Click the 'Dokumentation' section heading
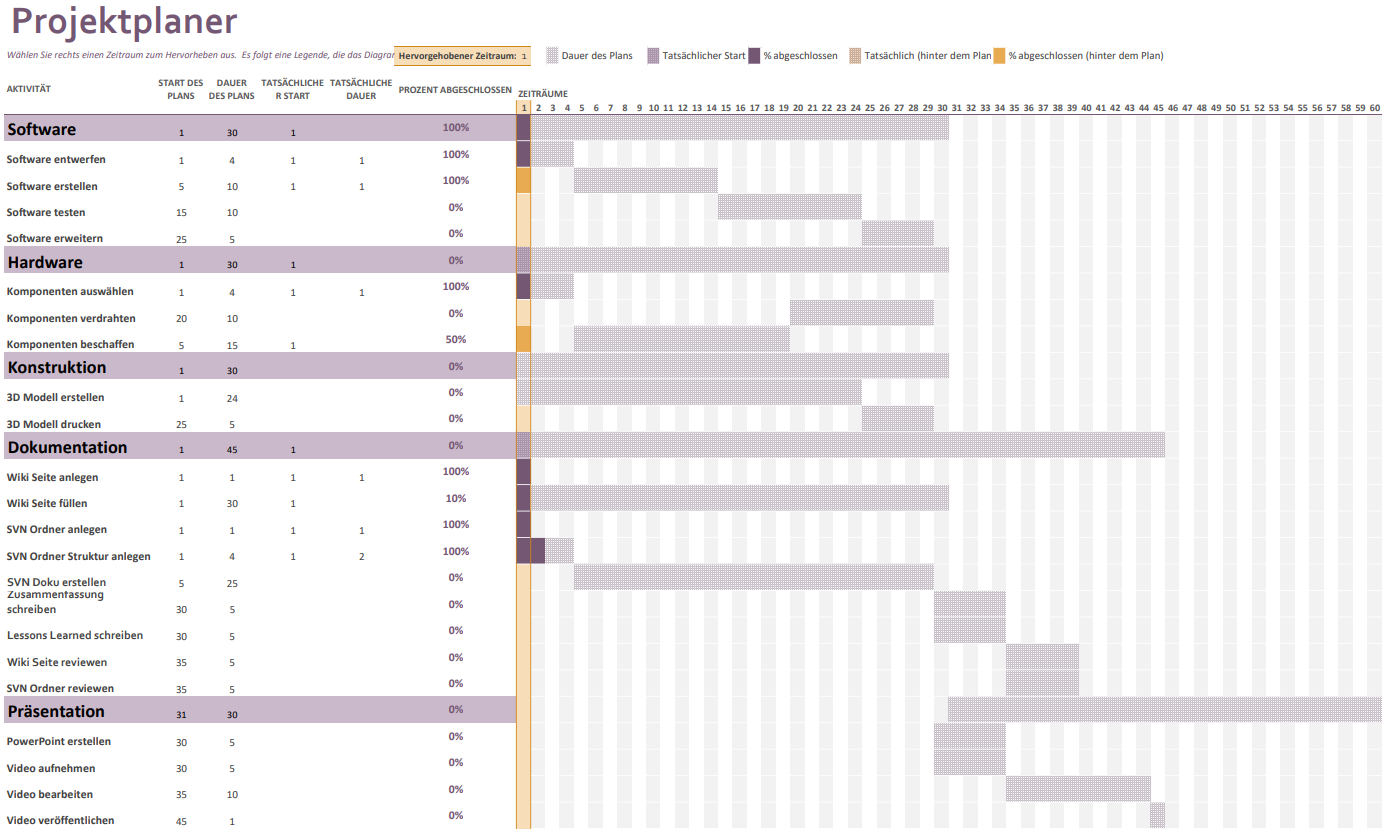1389x832 pixels. pyautogui.click(x=67, y=448)
